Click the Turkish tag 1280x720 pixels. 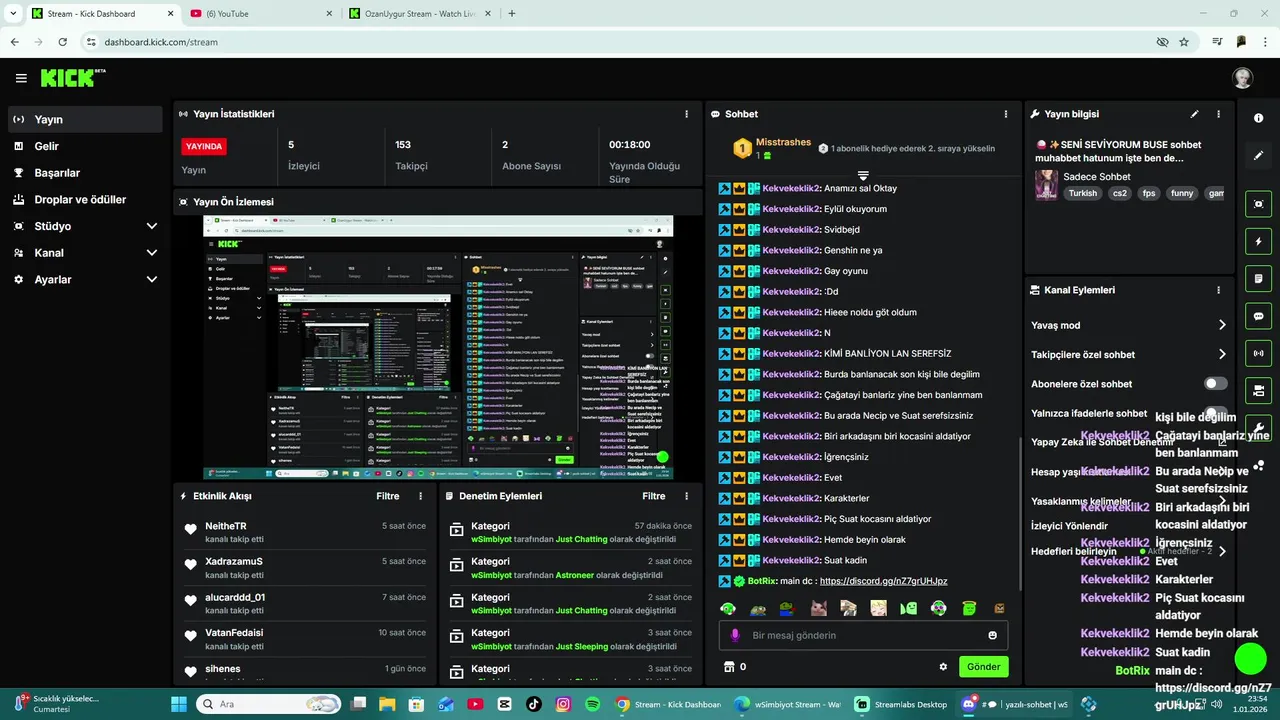[1082, 193]
